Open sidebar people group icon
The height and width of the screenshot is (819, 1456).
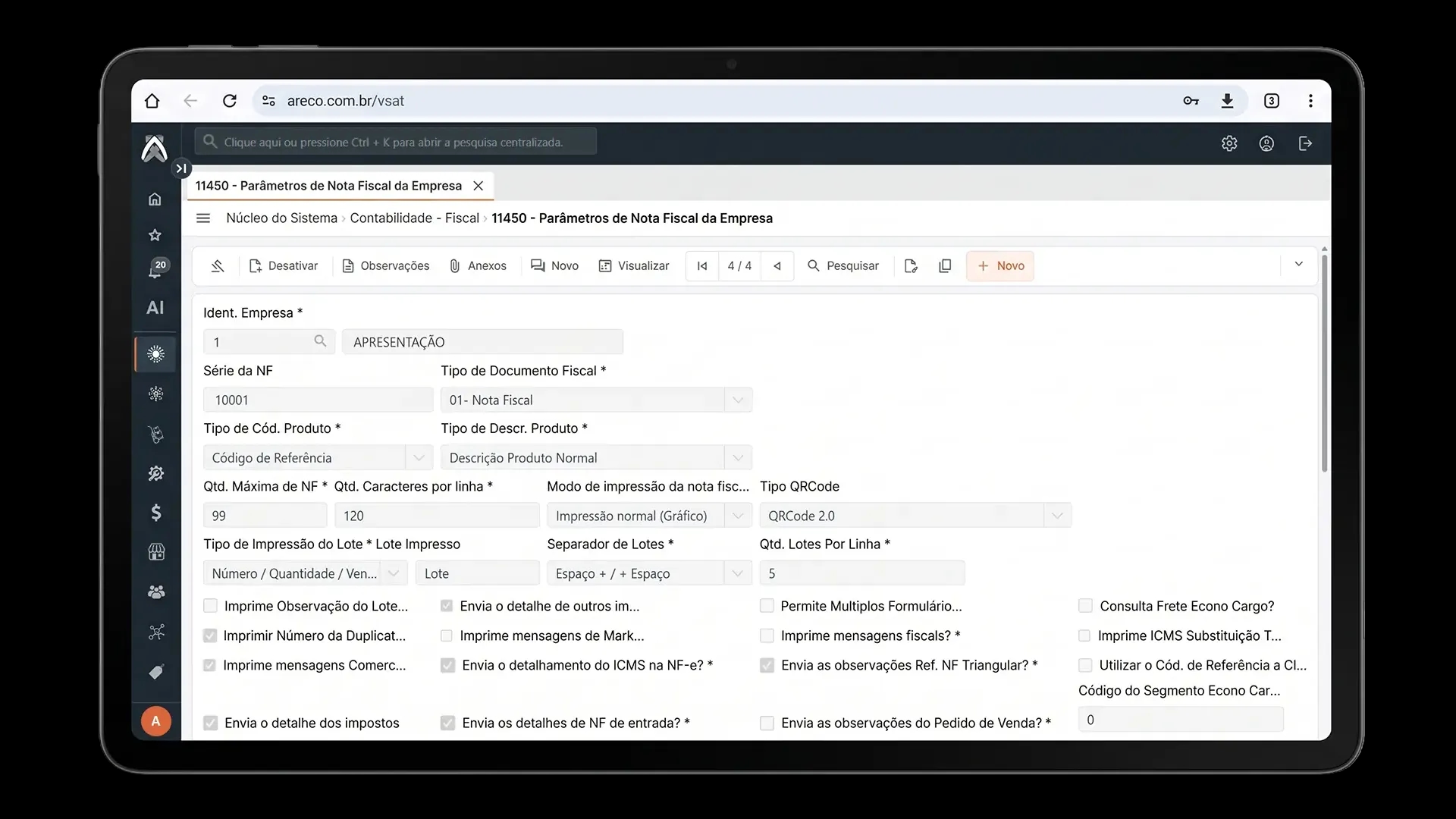click(x=156, y=592)
